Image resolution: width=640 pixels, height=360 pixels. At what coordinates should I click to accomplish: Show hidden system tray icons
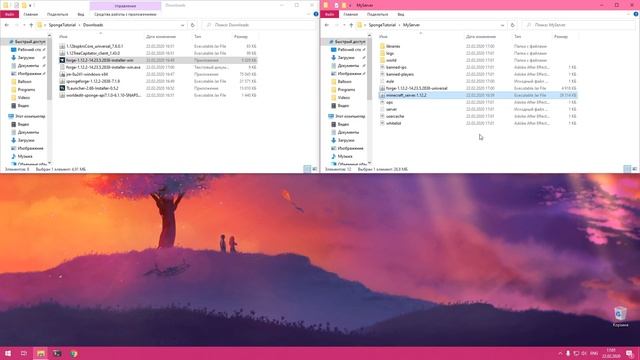[560, 353]
